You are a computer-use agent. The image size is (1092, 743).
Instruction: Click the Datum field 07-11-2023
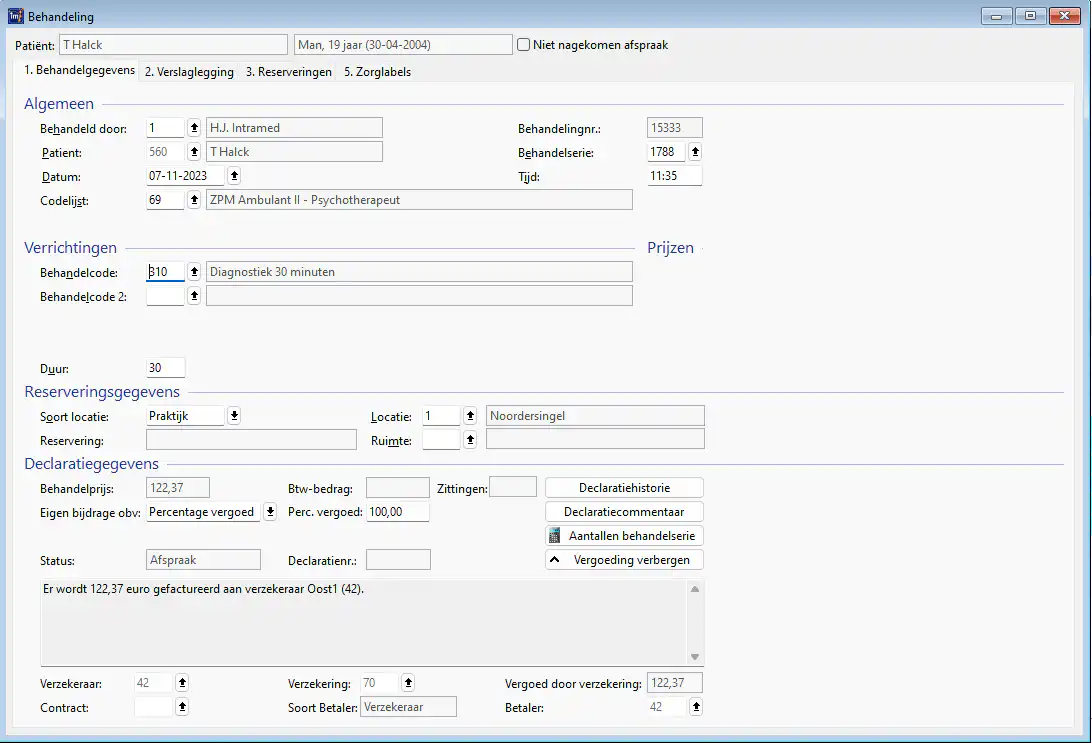[x=185, y=176]
